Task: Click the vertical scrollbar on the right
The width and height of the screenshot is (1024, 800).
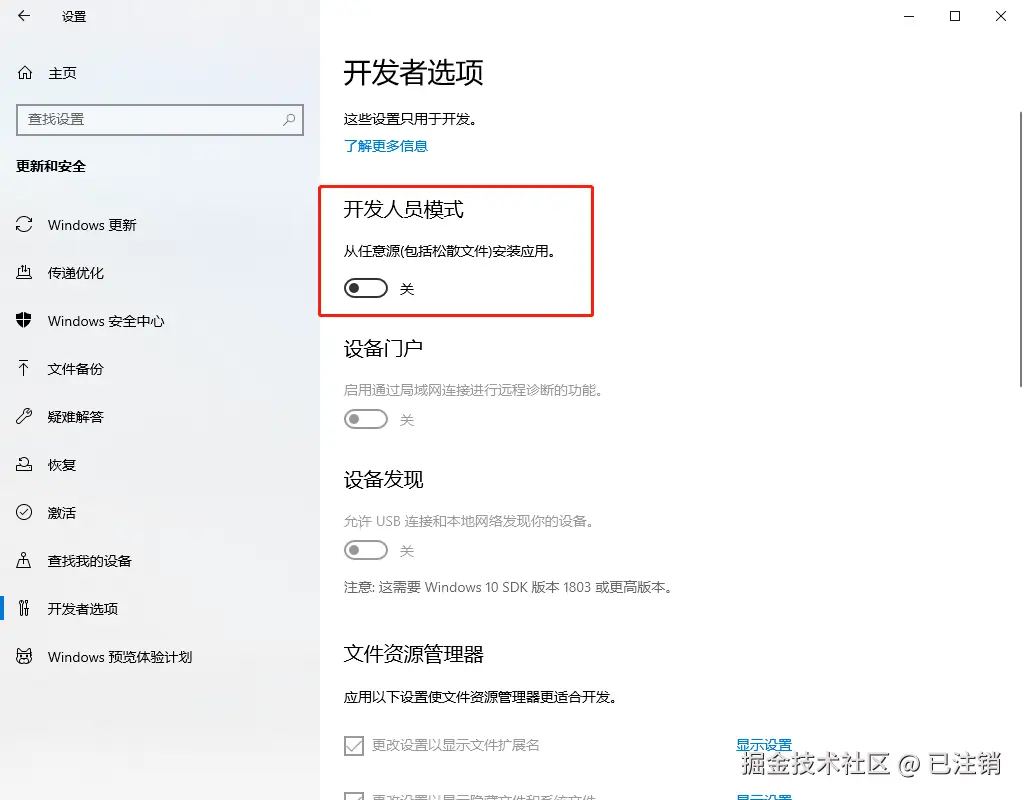Action: (1021, 249)
